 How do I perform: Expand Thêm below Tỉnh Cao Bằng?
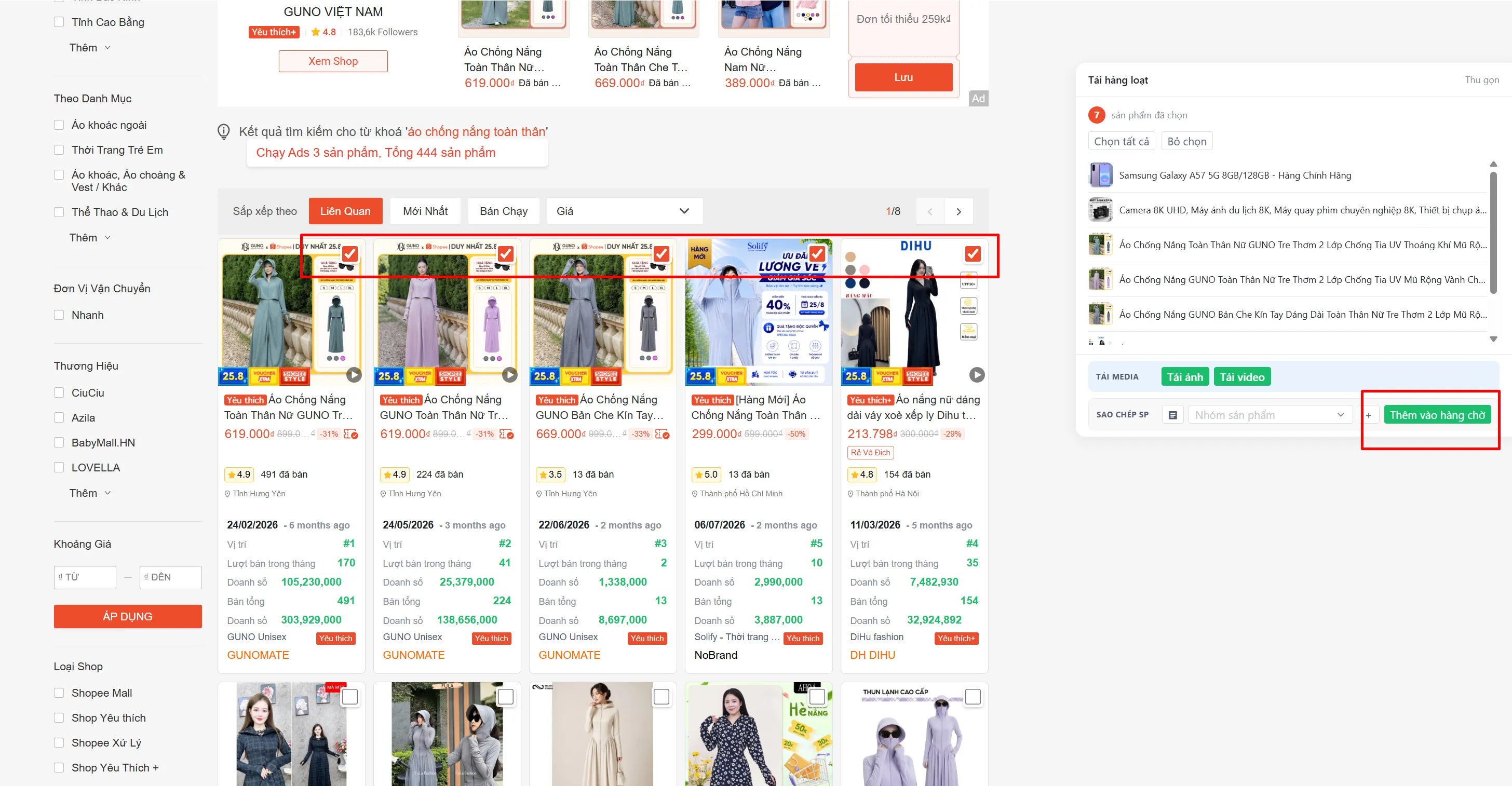pos(90,48)
